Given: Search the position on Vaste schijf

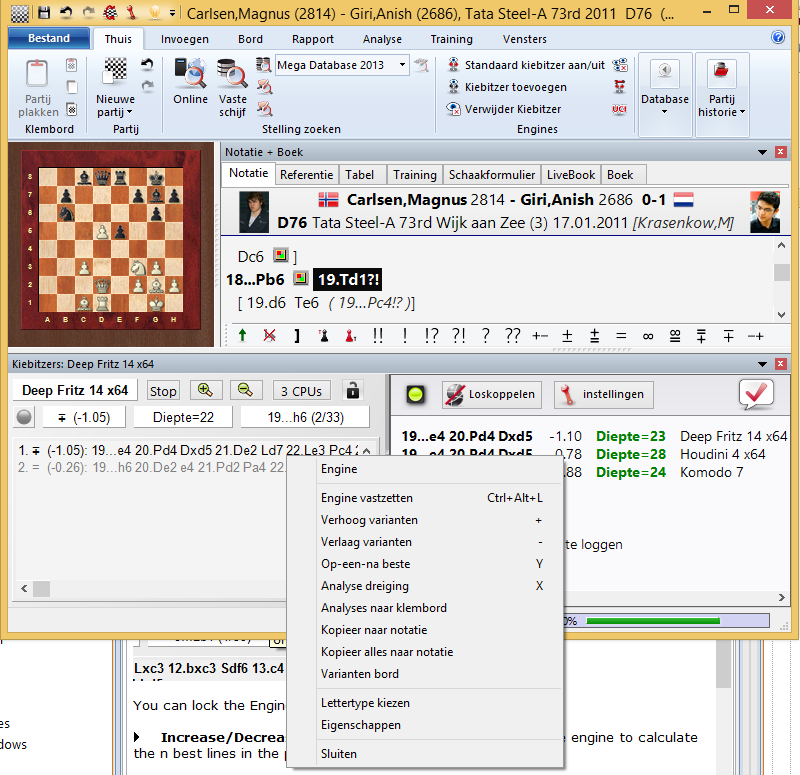Looking at the screenshot, I should point(233,87).
